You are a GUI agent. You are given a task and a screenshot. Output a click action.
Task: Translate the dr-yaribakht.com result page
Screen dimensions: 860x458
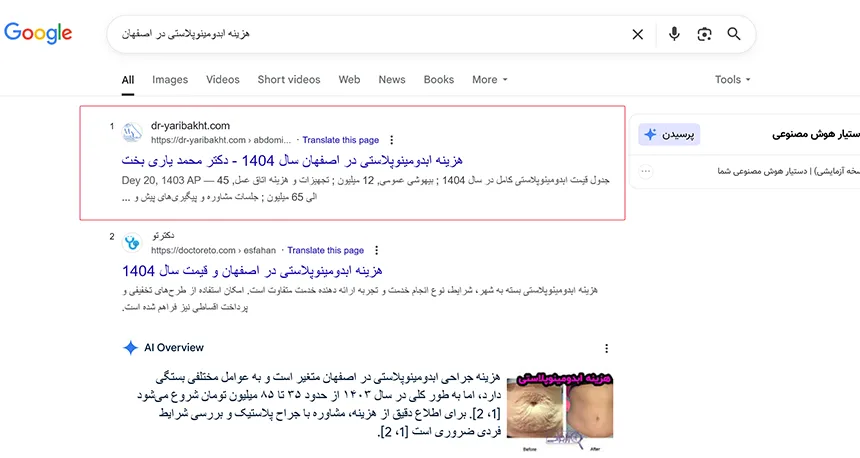point(340,140)
